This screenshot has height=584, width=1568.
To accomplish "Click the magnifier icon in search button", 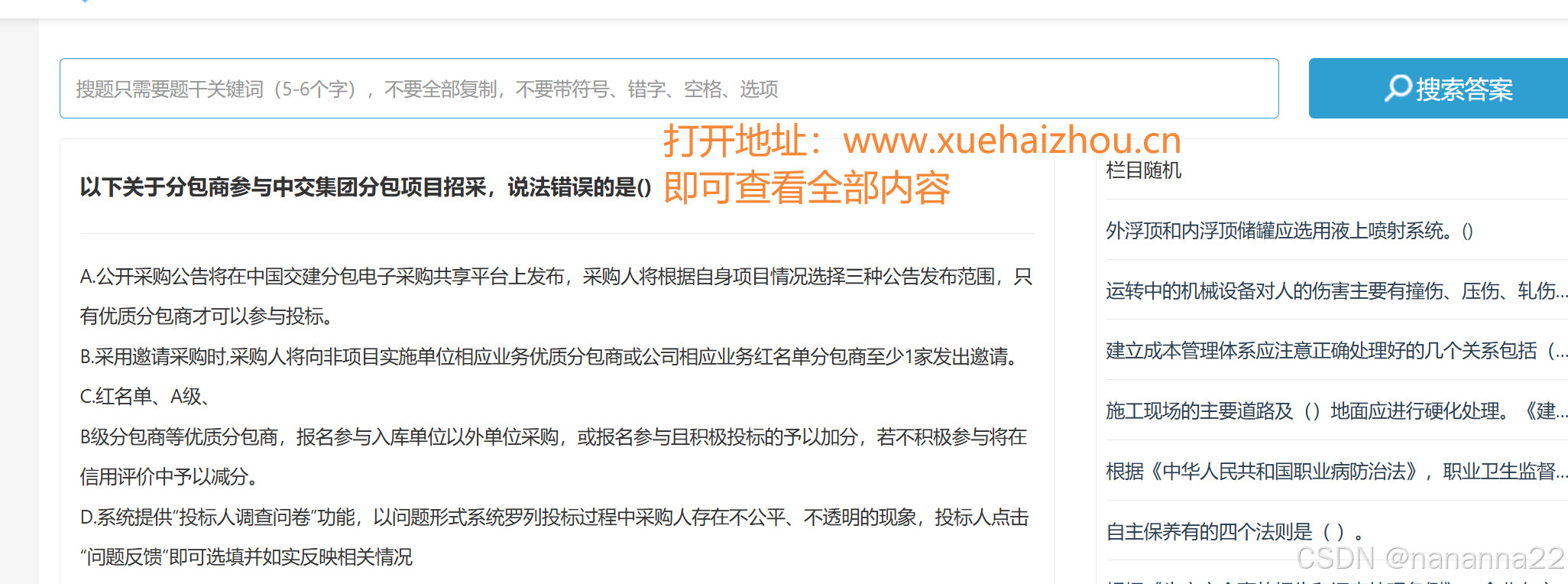I will 1398,88.
